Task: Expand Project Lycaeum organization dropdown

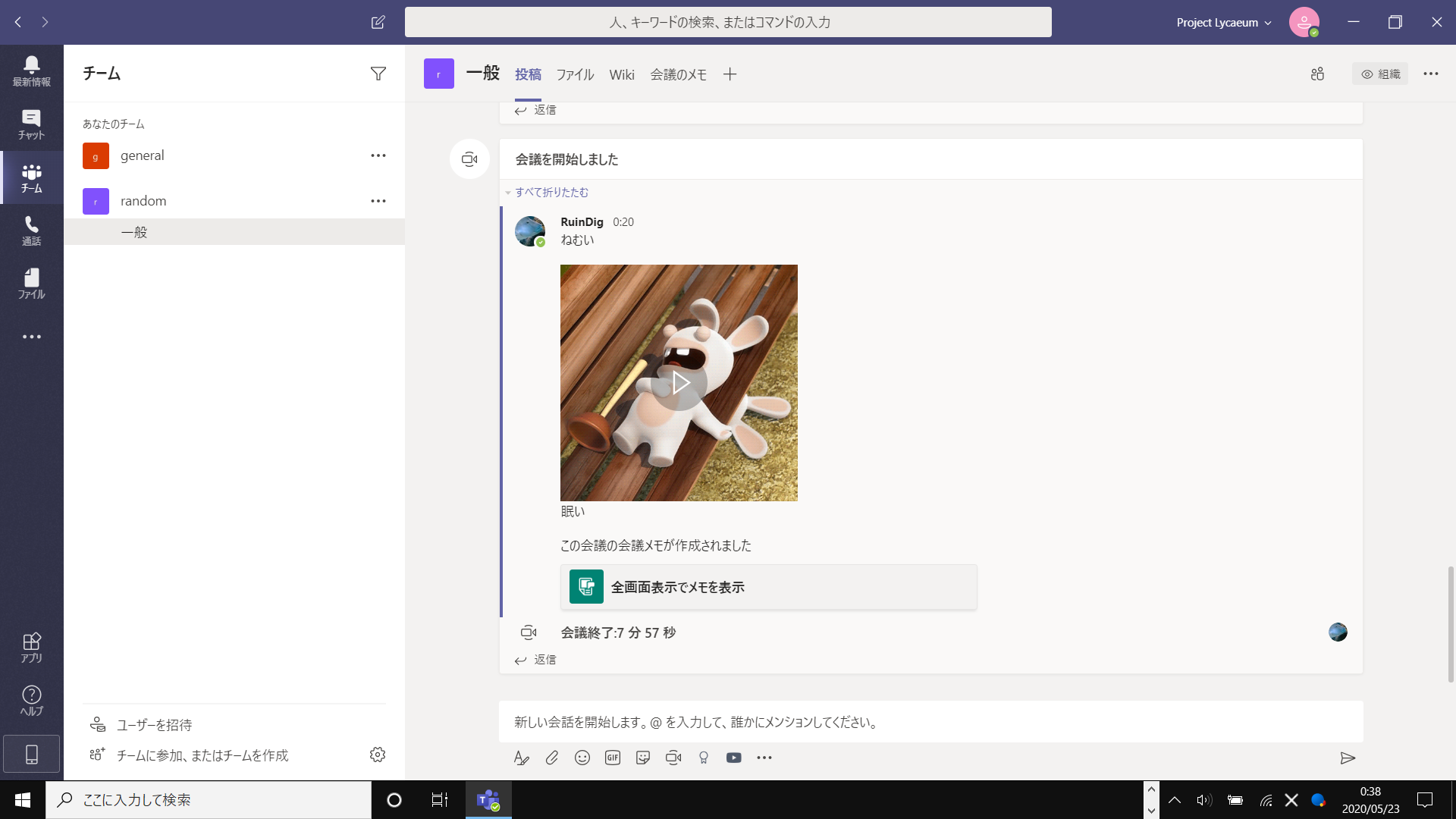Action: 1224,23
